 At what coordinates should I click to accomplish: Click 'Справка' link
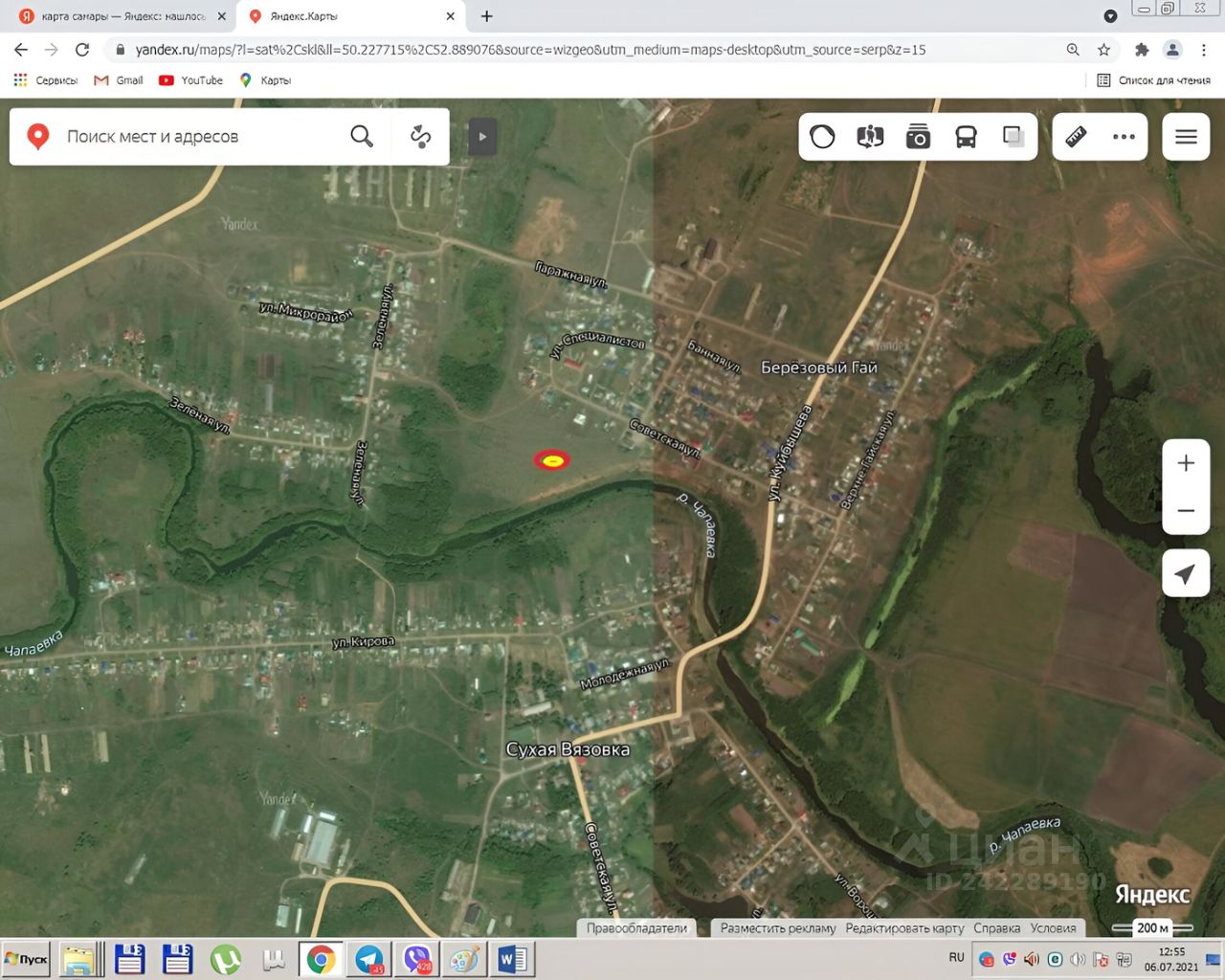coord(996,928)
